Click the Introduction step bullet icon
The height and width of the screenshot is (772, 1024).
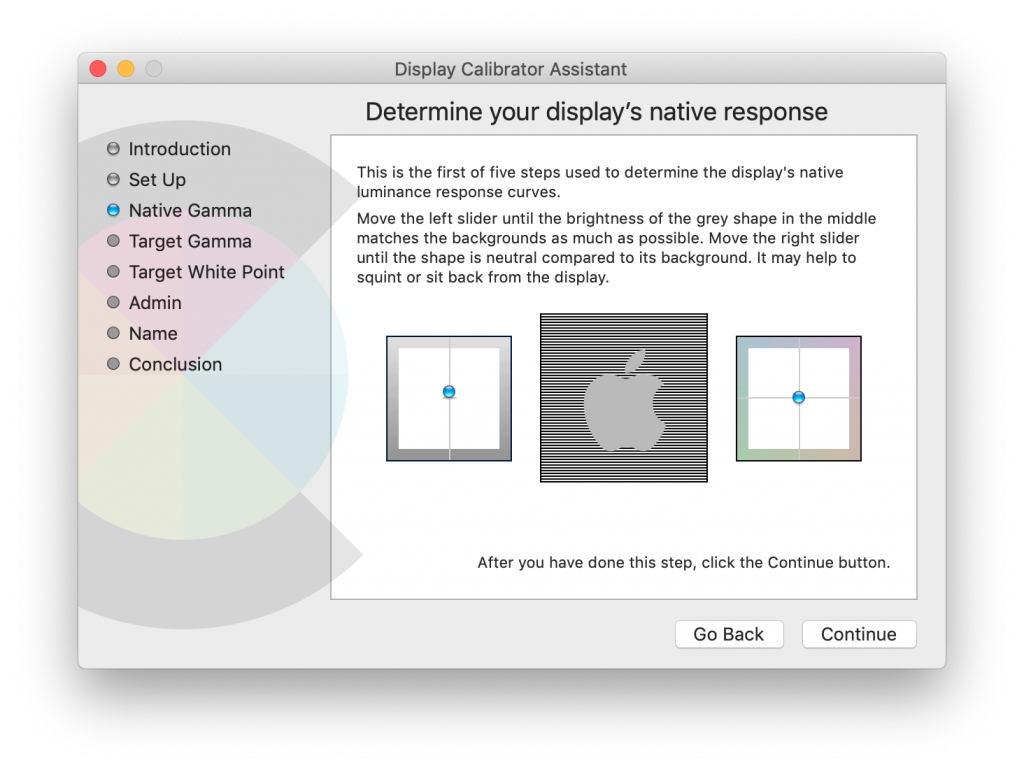113,149
